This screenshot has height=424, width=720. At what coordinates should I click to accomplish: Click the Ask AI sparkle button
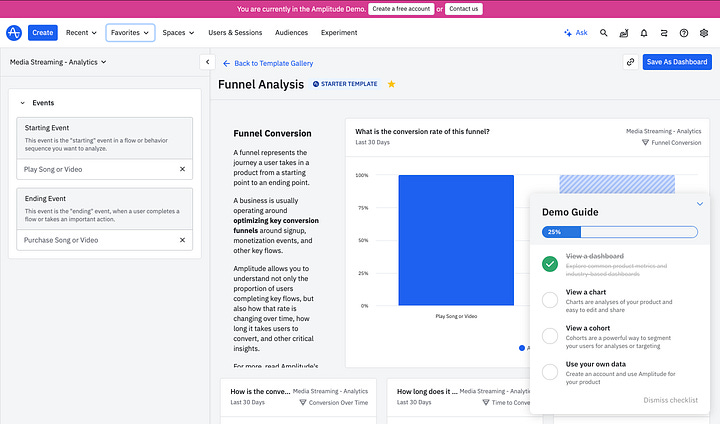pyautogui.click(x=576, y=33)
